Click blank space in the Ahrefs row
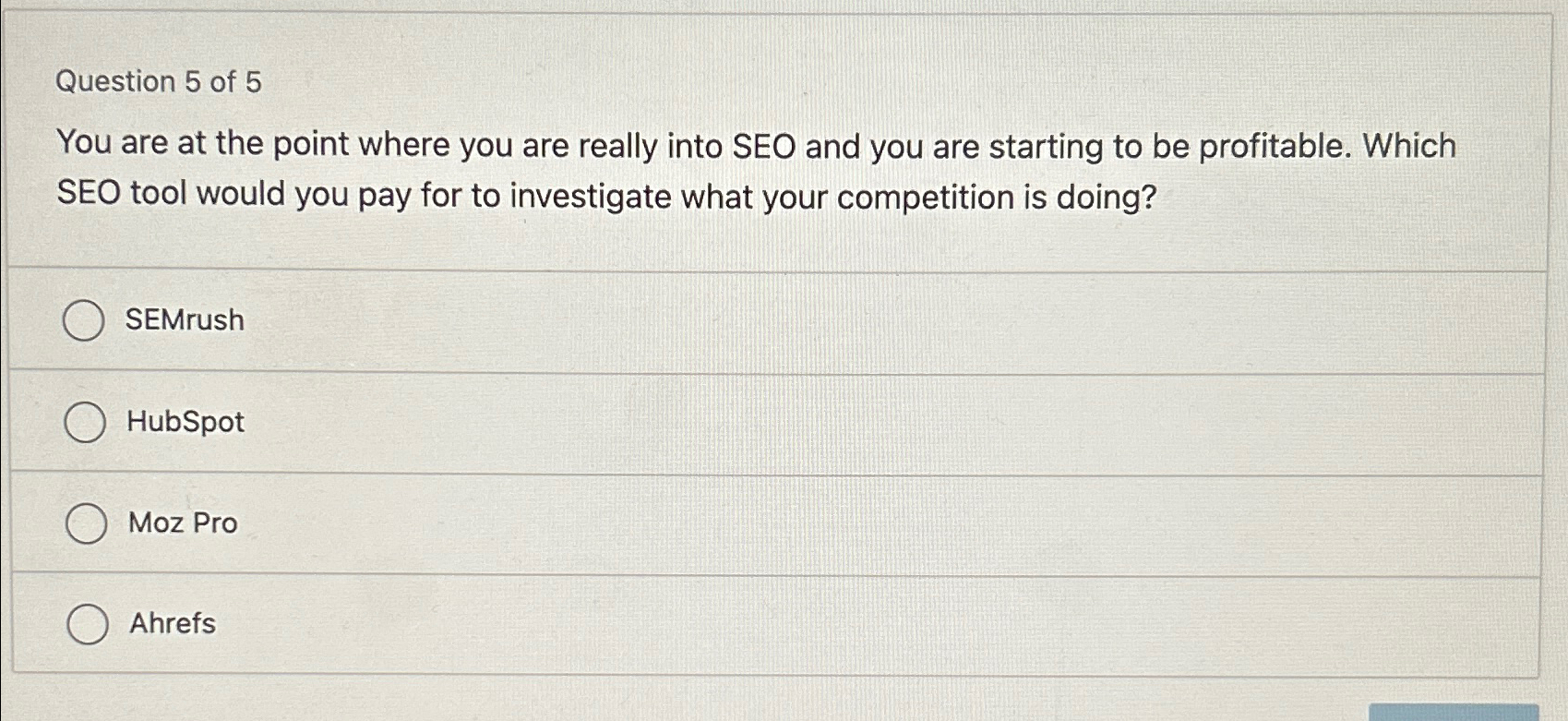 pyautogui.click(x=831, y=625)
